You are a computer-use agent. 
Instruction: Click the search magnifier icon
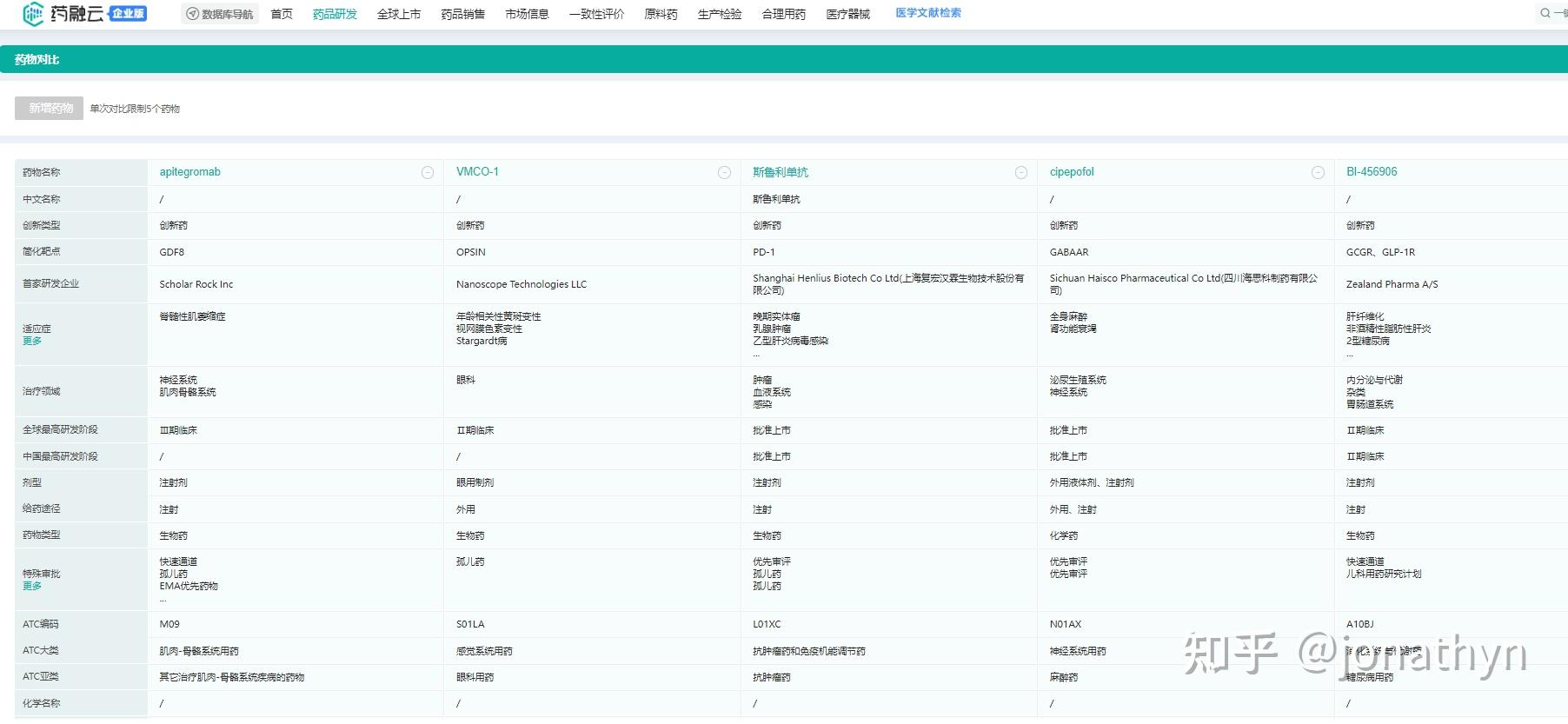tap(1545, 13)
